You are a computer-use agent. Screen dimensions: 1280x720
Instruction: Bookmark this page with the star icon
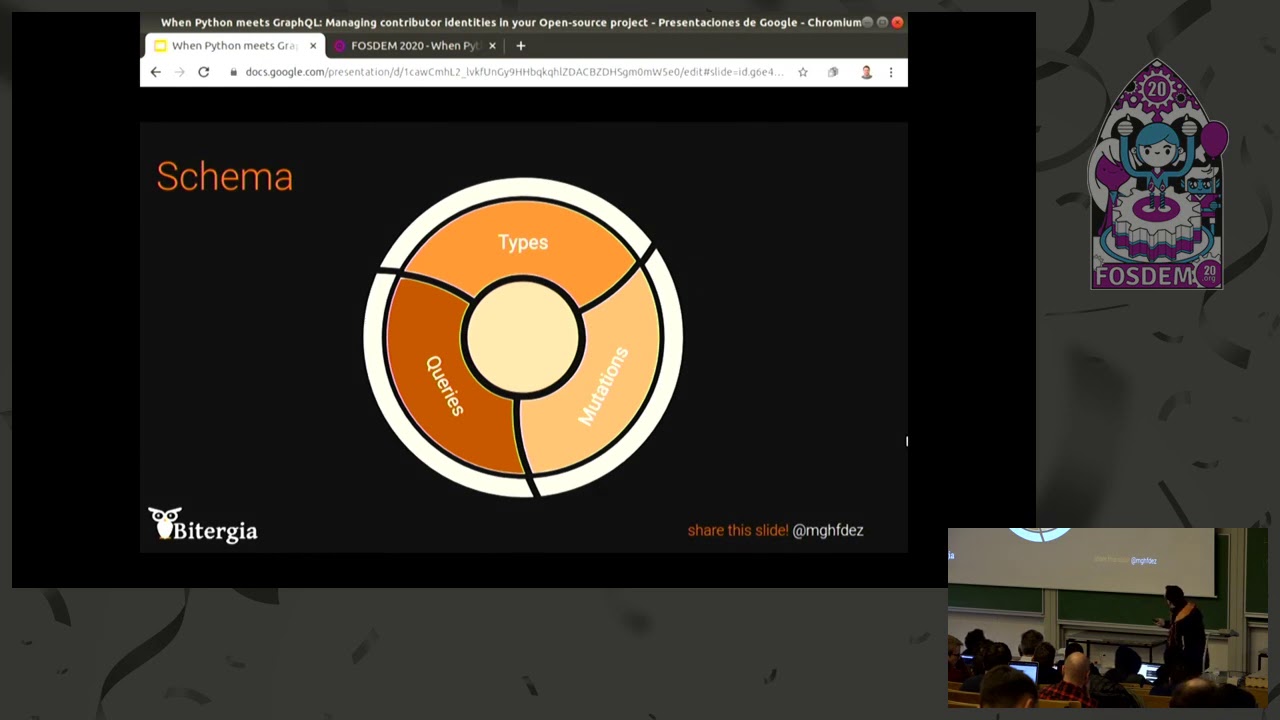click(x=802, y=72)
